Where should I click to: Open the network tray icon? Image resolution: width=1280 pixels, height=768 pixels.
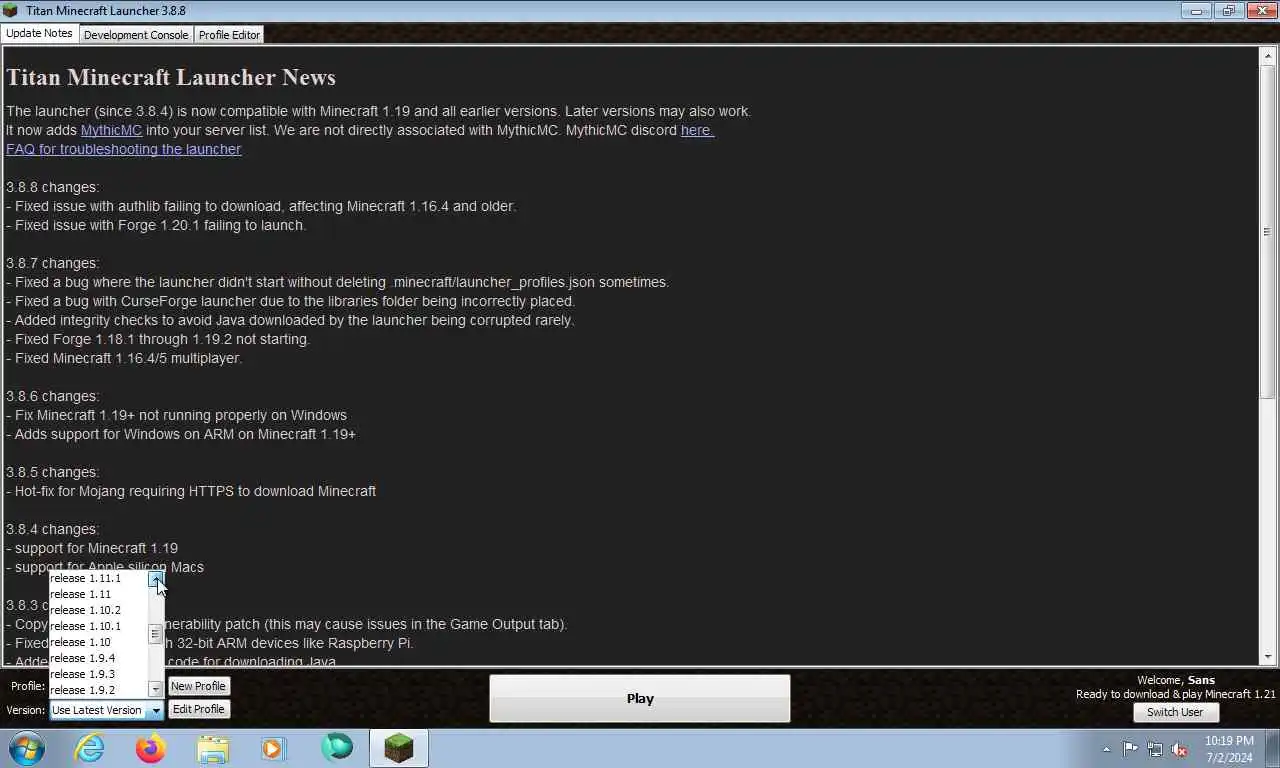point(1155,749)
